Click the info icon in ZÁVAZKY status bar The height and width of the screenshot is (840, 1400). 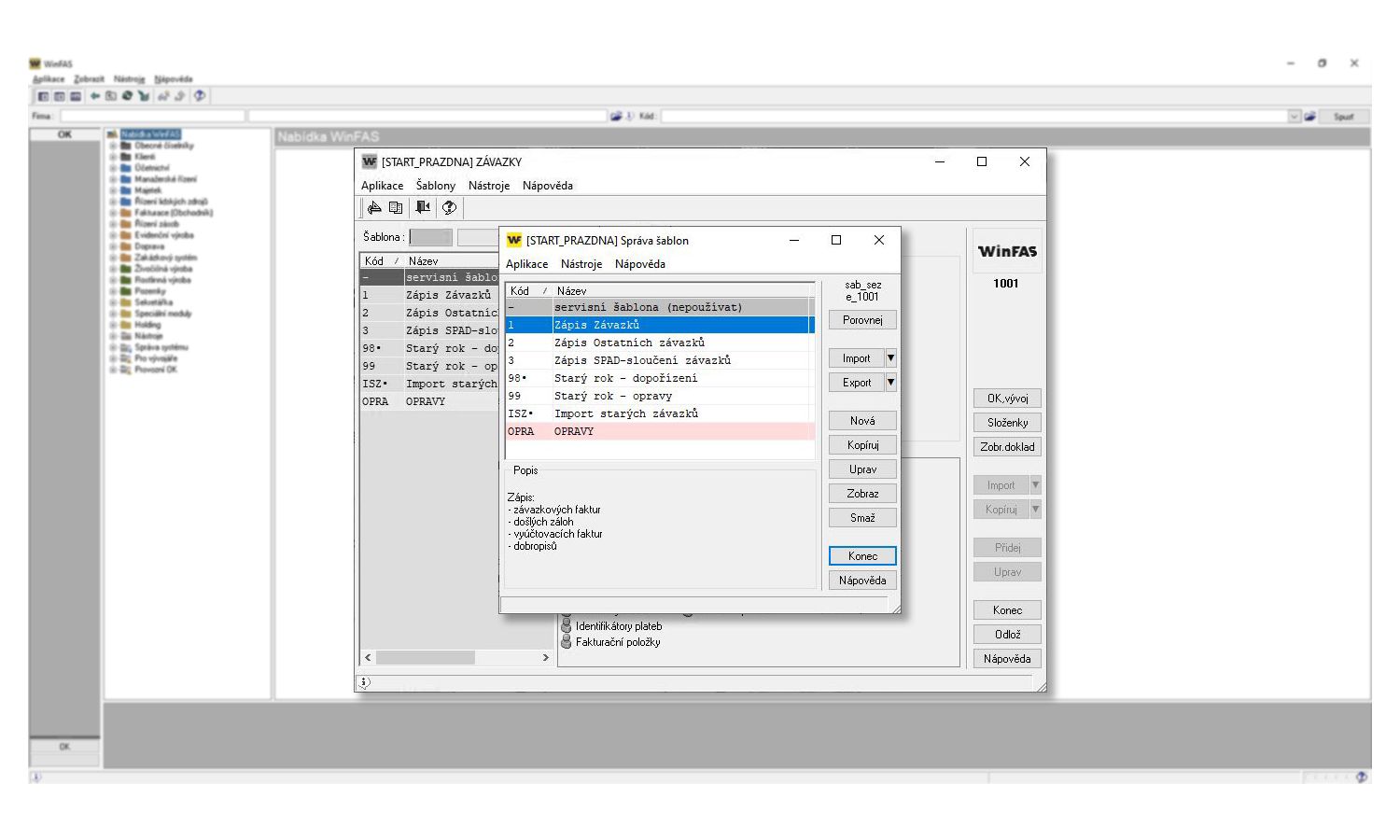pos(365,682)
